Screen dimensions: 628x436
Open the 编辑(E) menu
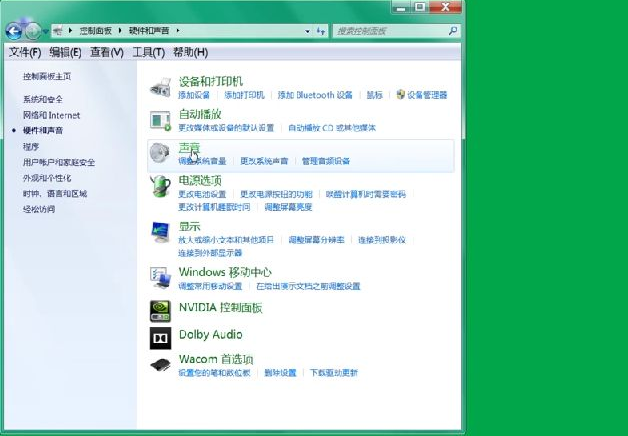click(x=65, y=52)
